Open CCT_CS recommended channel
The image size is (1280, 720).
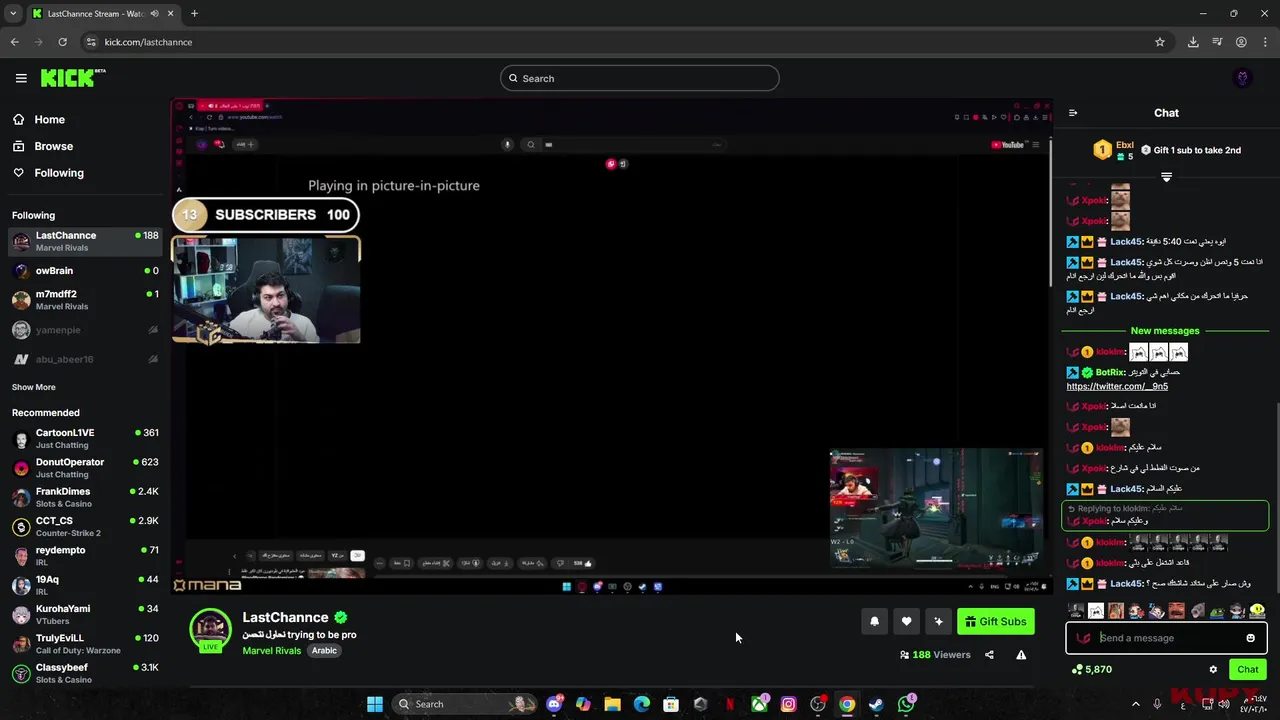click(85, 527)
